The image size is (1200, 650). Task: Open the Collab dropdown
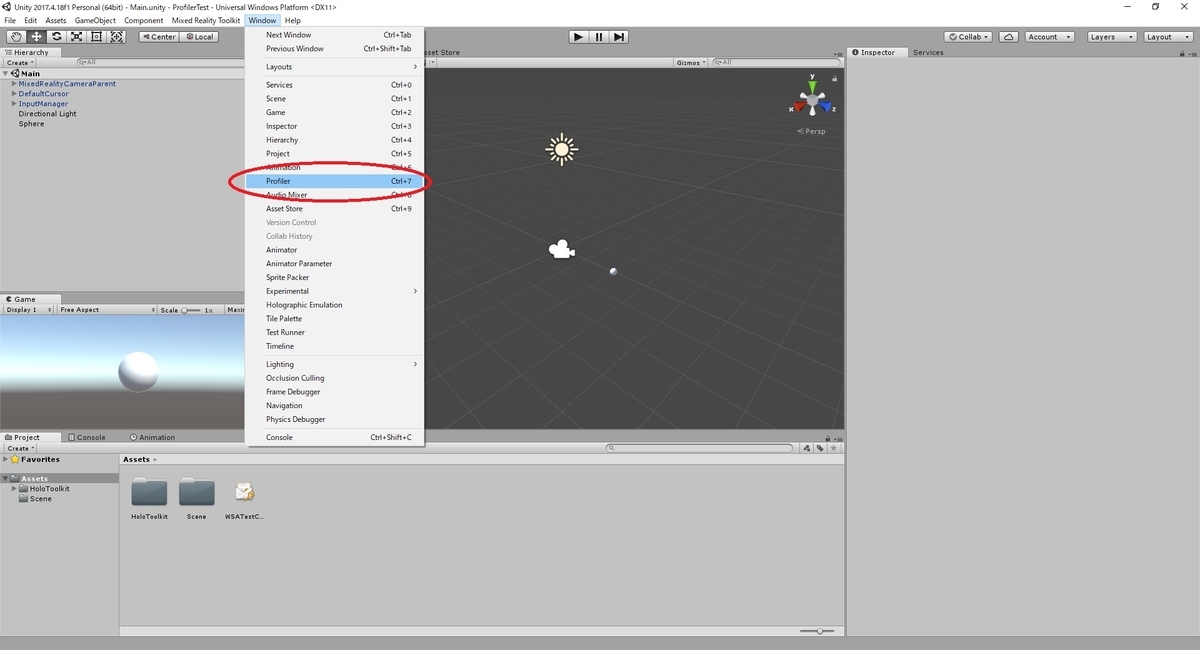(968, 37)
